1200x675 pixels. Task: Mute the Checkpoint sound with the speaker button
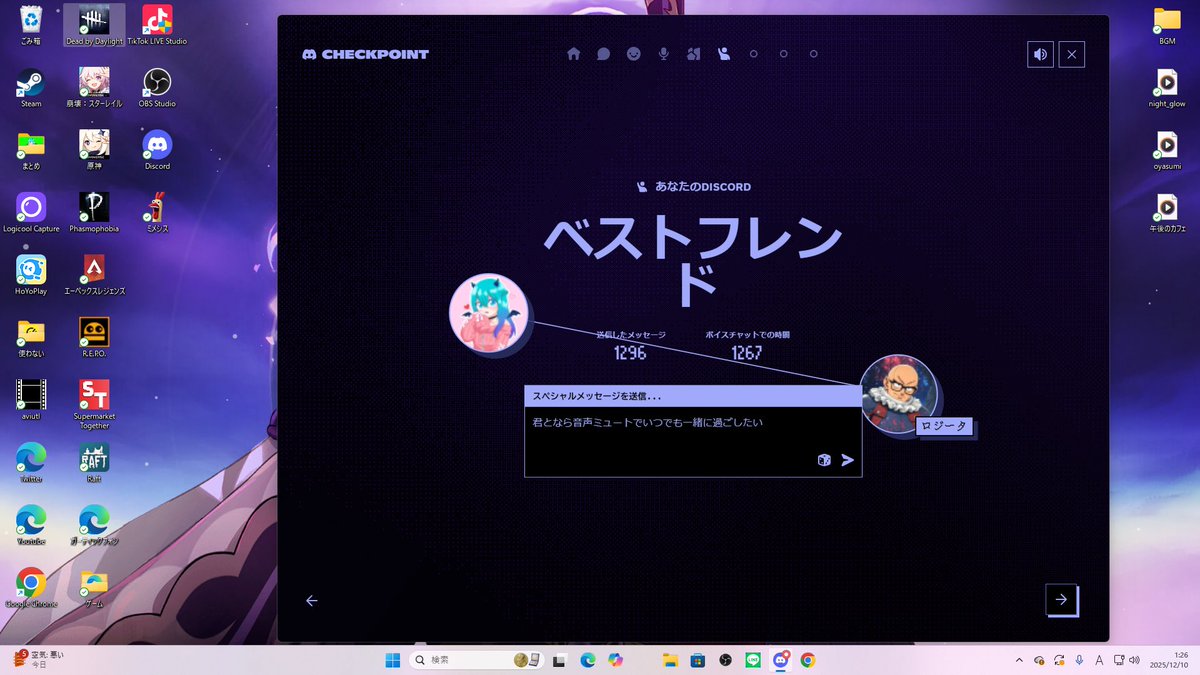coord(1040,54)
